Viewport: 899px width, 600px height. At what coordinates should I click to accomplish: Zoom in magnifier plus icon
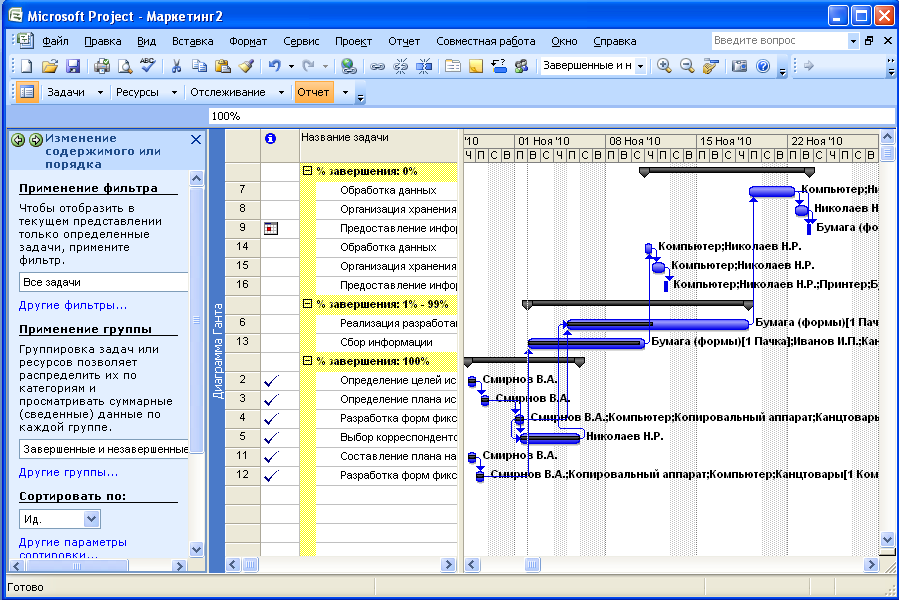pyautogui.click(x=664, y=66)
